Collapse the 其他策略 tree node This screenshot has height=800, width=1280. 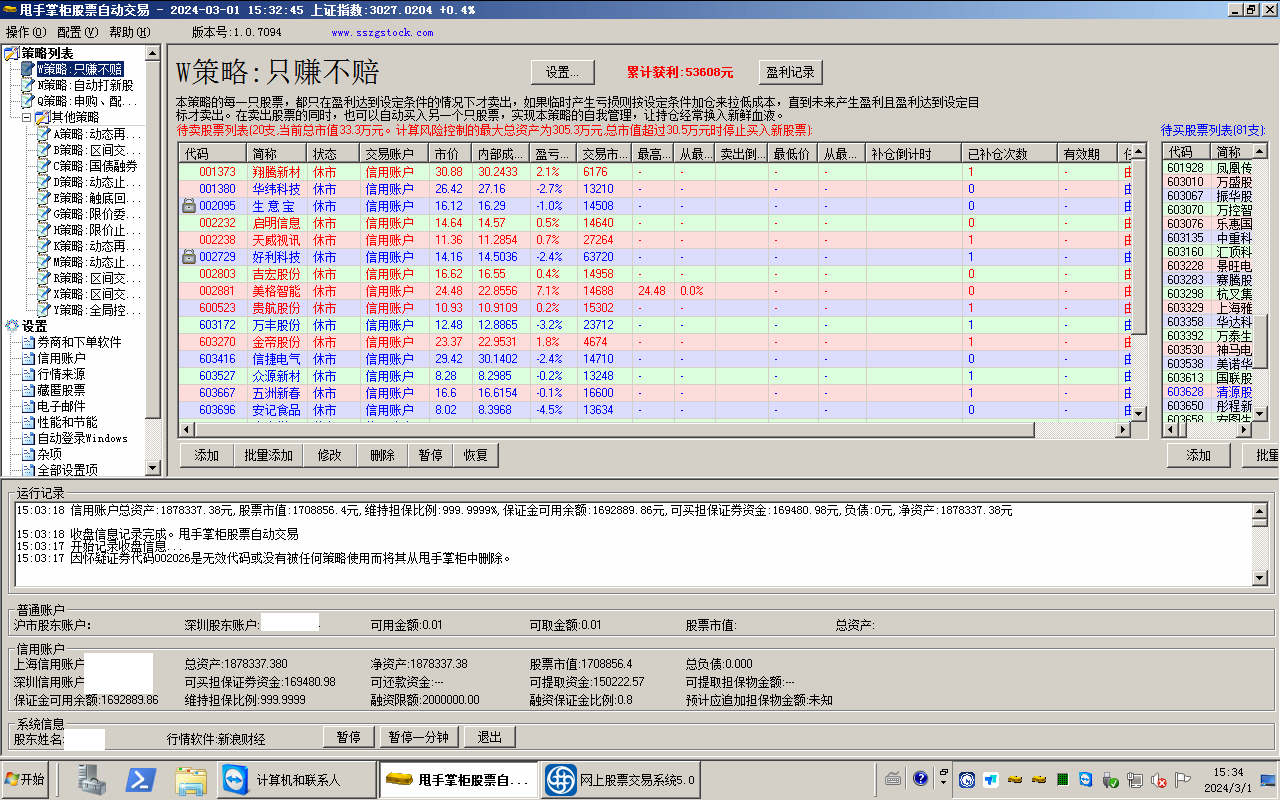tap(27, 117)
